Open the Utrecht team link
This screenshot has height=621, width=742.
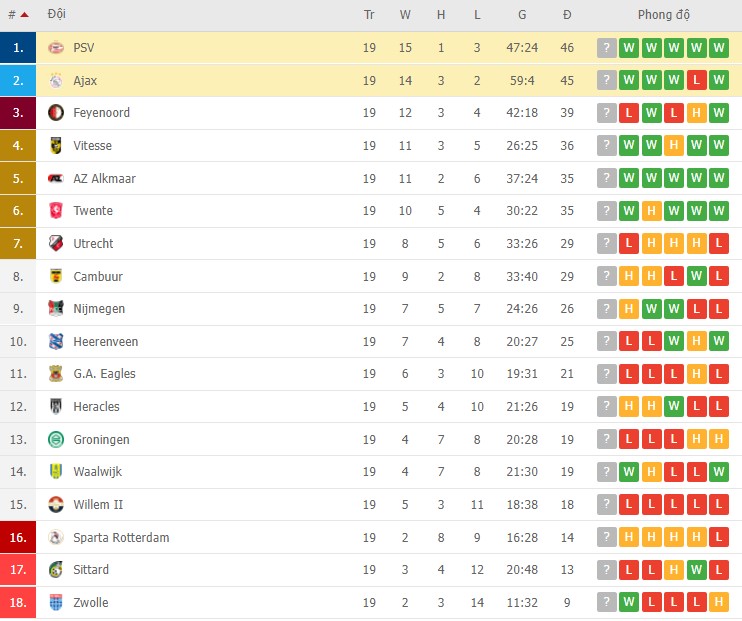[93, 244]
